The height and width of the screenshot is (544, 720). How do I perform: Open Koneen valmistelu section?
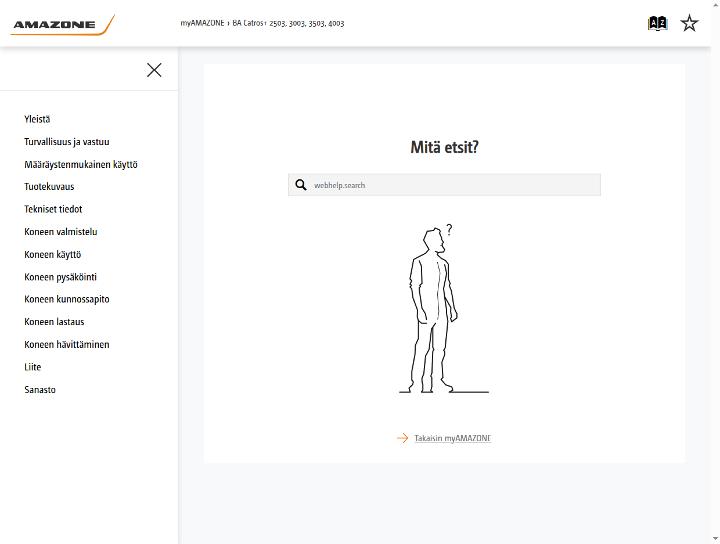61,232
